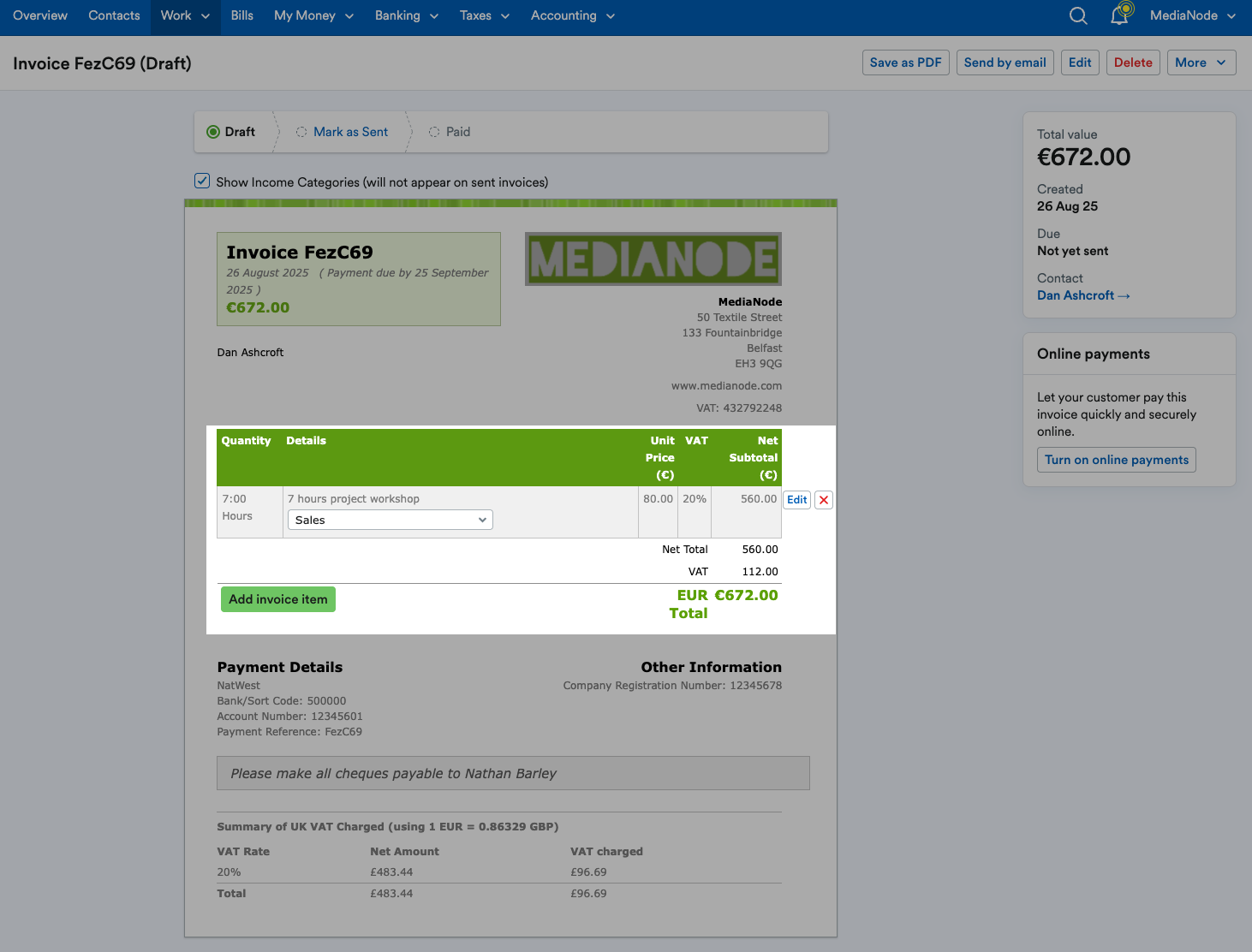The height and width of the screenshot is (952, 1252).
Task: Click Add invoice item button
Action: point(278,599)
